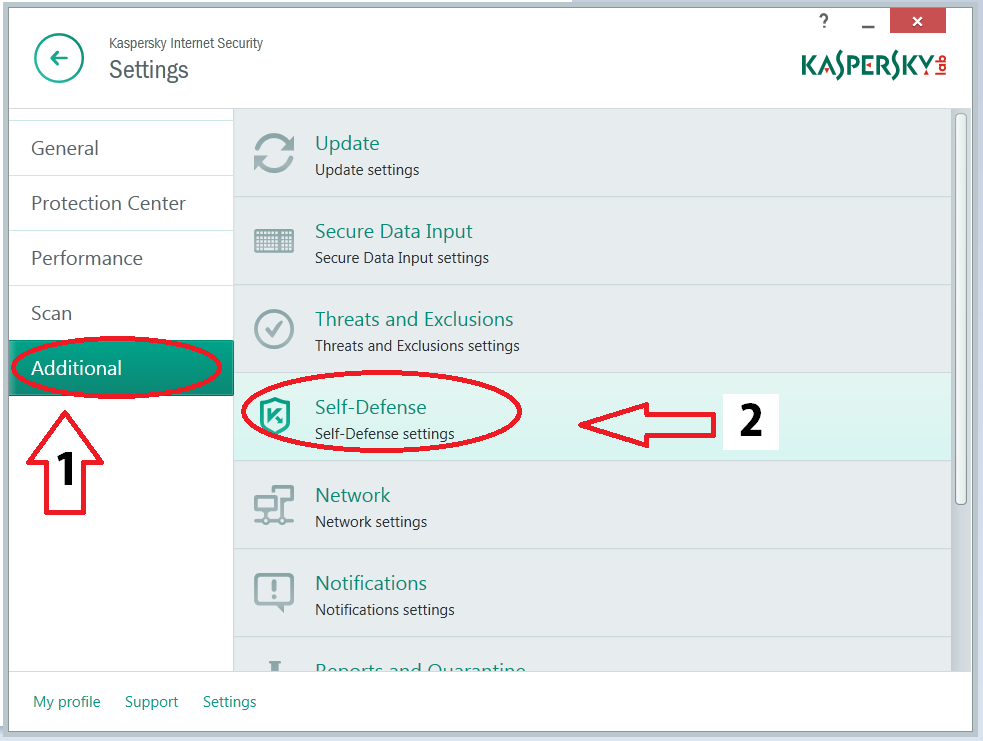Click 'Threats and Exclusions settings' description text
The width and height of the screenshot is (983, 741).
(417, 345)
